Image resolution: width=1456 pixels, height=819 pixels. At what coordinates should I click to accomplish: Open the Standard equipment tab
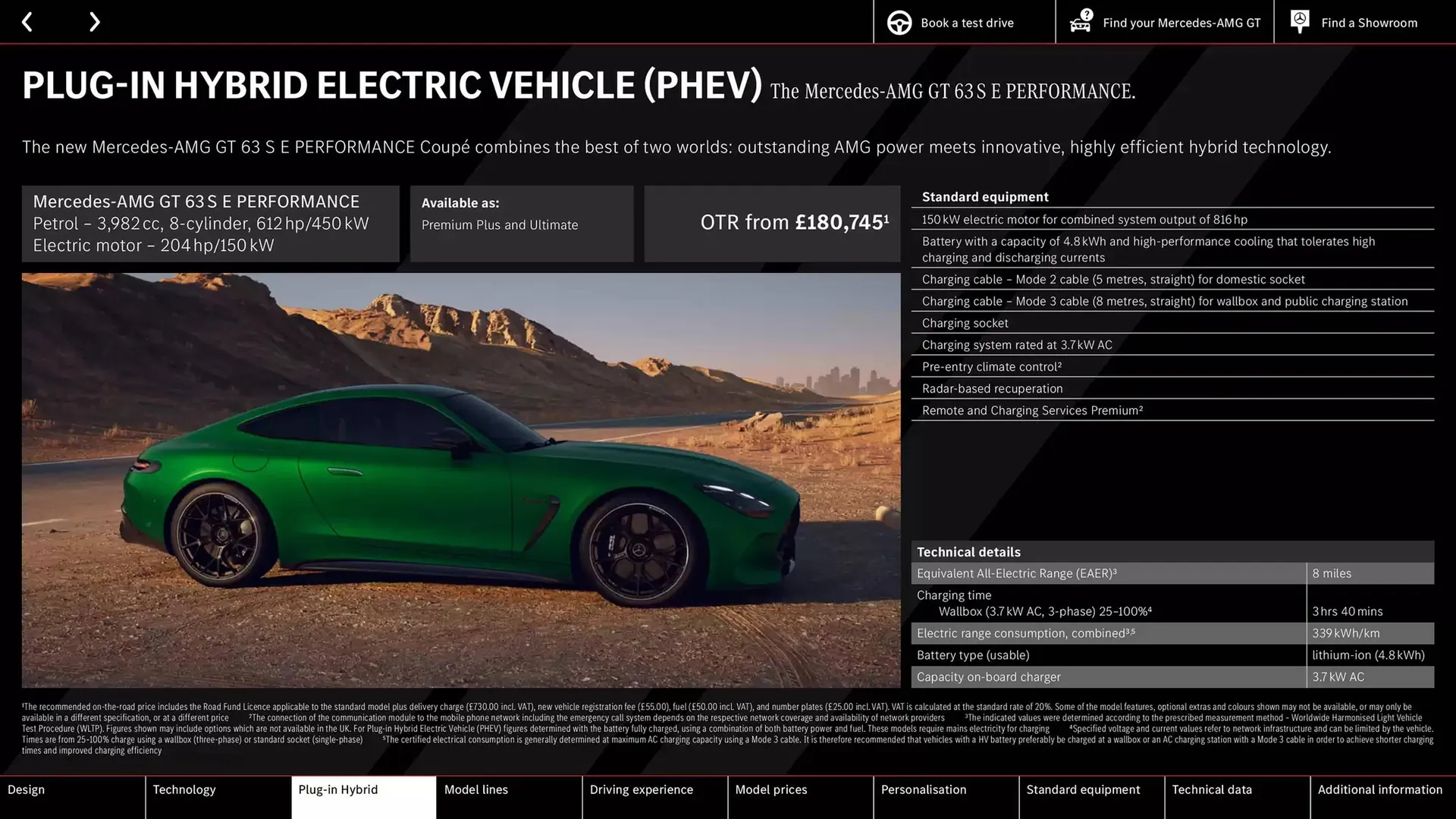(x=1092, y=797)
